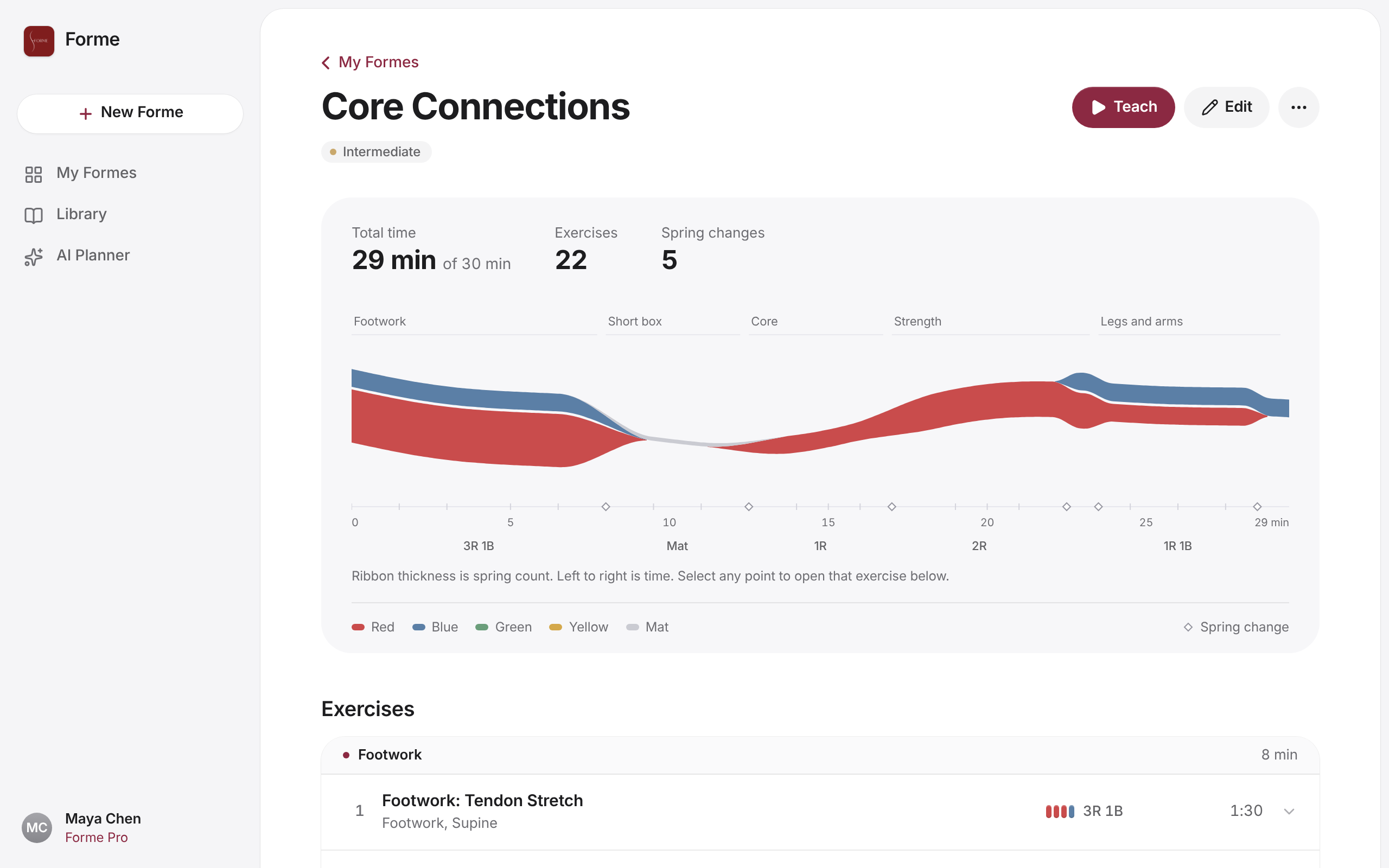Screen dimensions: 1389x868
Task: Click the Spring change legend diamond icon
Action: pos(1188,627)
